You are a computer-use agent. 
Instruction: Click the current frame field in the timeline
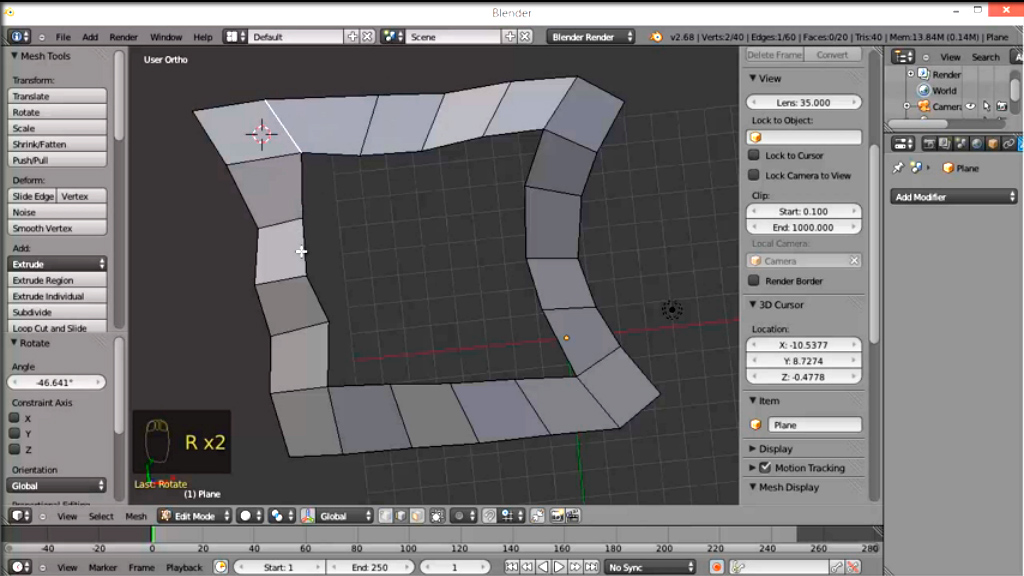pos(456,566)
